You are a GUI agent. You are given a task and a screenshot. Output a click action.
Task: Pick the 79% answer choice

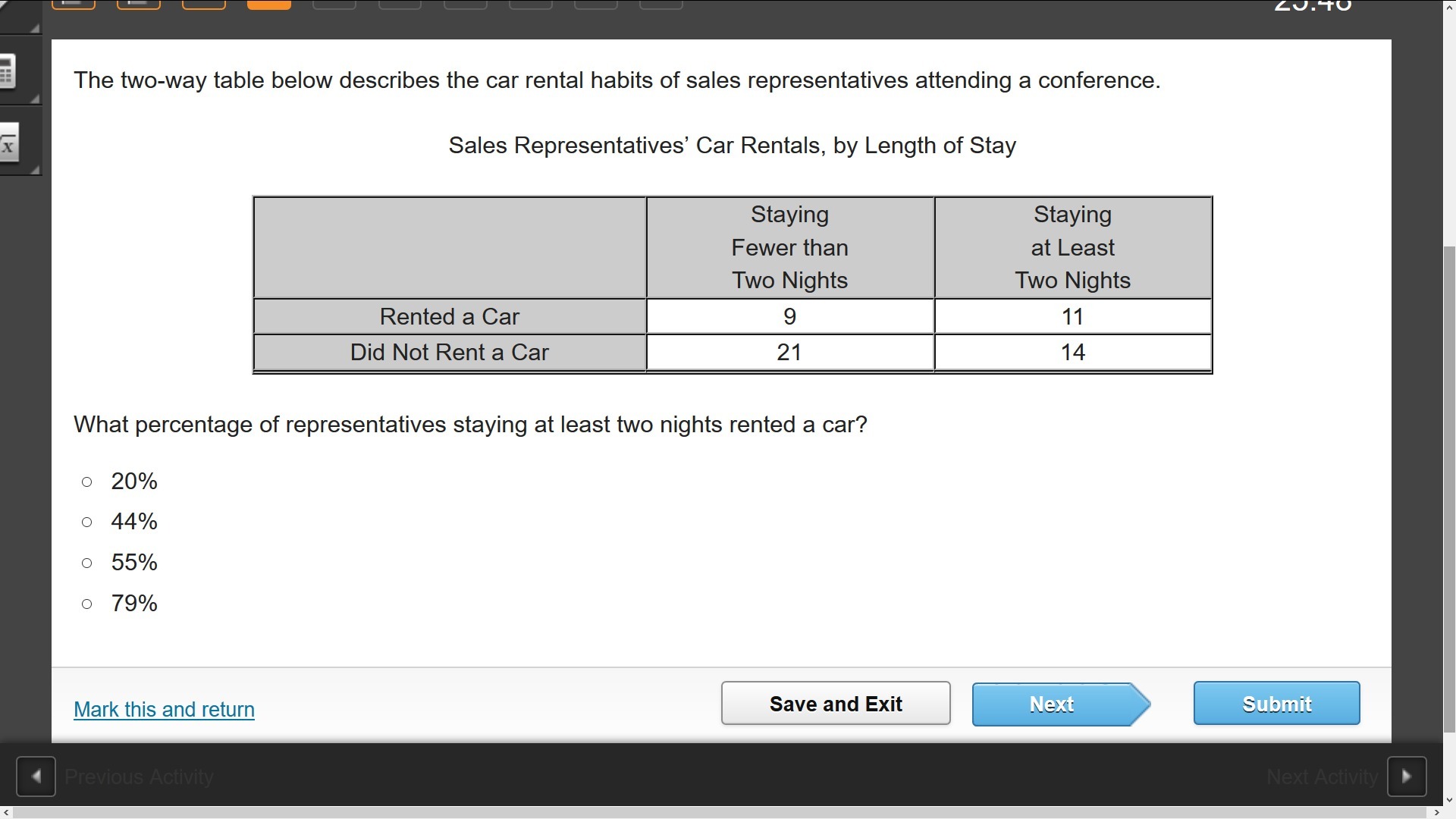(x=87, y=604)
